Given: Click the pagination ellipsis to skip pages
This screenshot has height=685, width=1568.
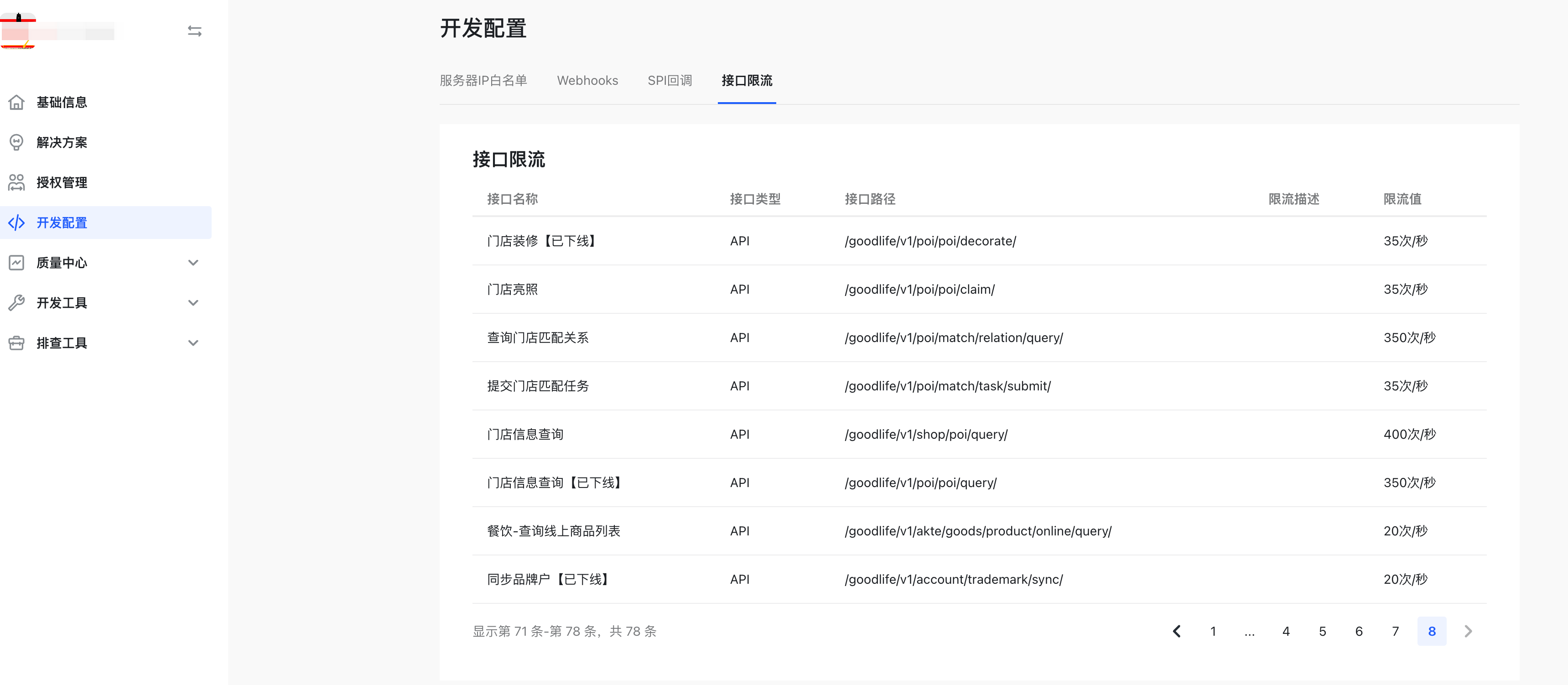Looking at the screenshot, I should 1249,632.
